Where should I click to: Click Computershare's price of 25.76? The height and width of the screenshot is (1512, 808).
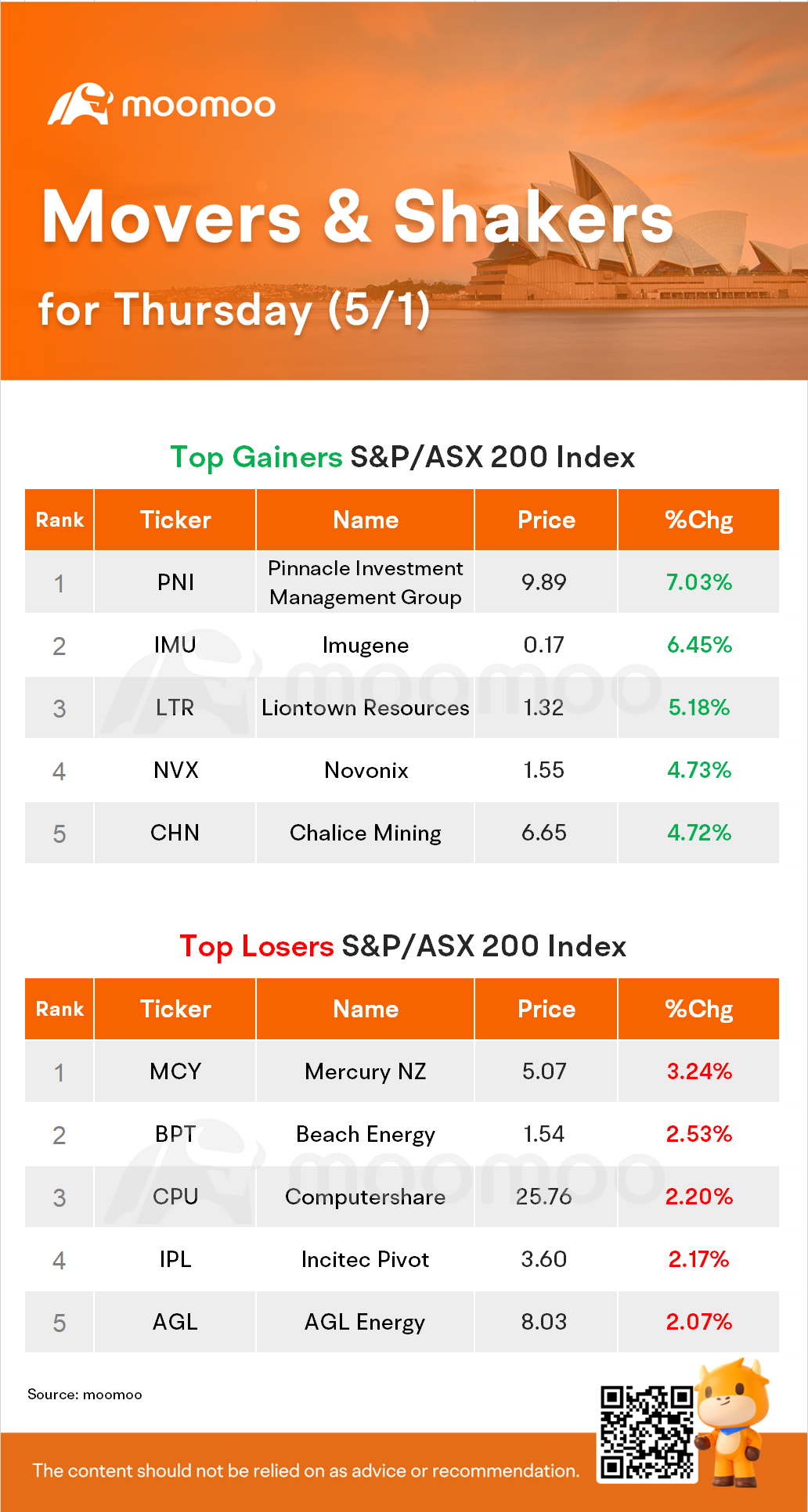(x=544, y=1197)
